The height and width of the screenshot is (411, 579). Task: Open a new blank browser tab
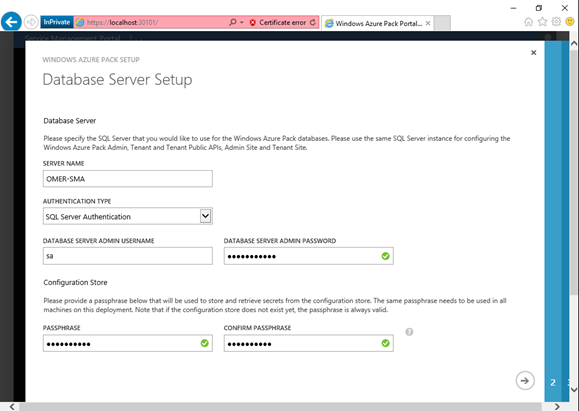[x=442, y=23]
